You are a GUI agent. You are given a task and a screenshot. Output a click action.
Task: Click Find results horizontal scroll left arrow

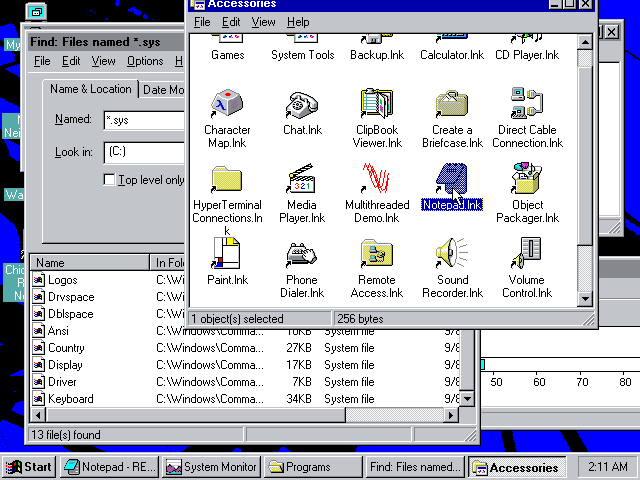point(38,416)
